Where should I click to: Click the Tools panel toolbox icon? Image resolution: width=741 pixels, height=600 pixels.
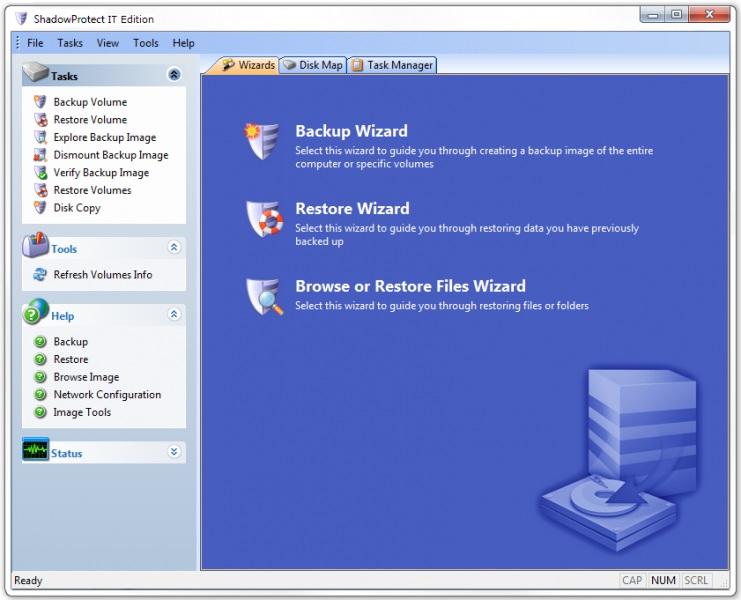(35, 245)
